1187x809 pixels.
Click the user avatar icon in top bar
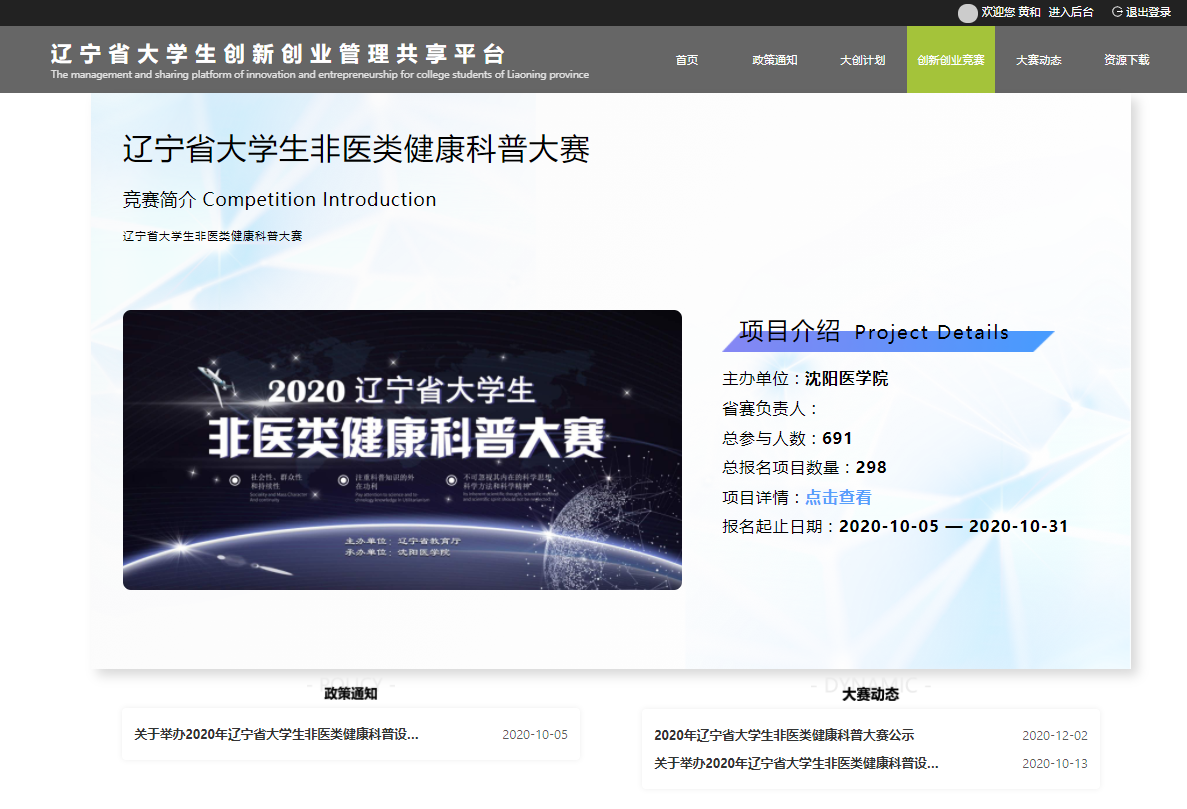(967, 13)
